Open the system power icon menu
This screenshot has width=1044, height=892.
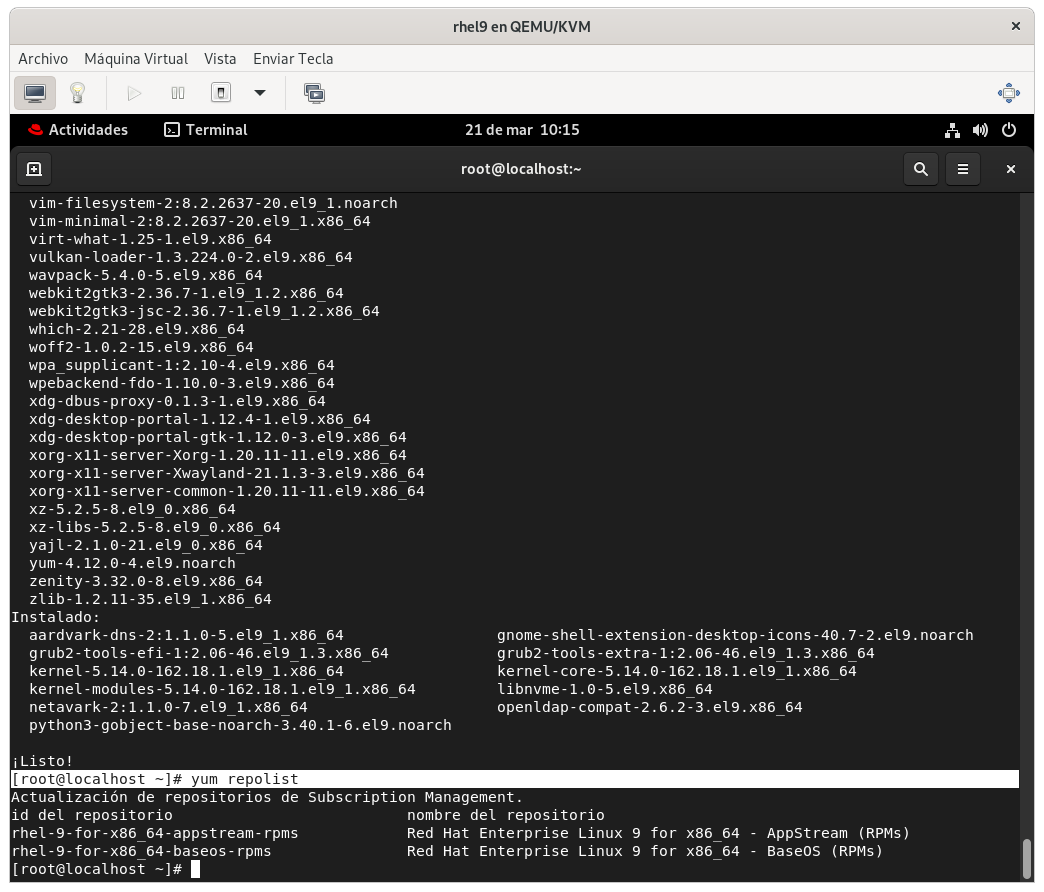[x=1008, y=130]
